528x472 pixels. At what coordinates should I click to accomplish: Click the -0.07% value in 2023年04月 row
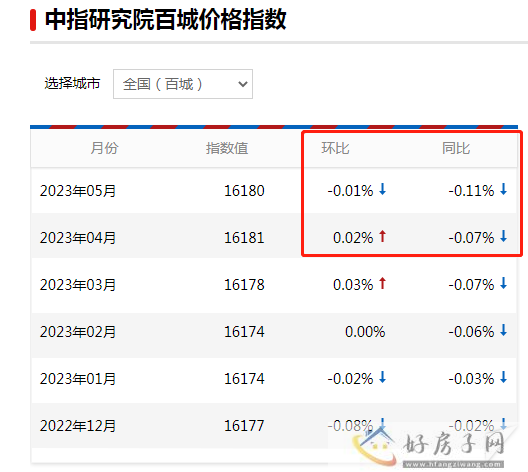click(471, 238)
